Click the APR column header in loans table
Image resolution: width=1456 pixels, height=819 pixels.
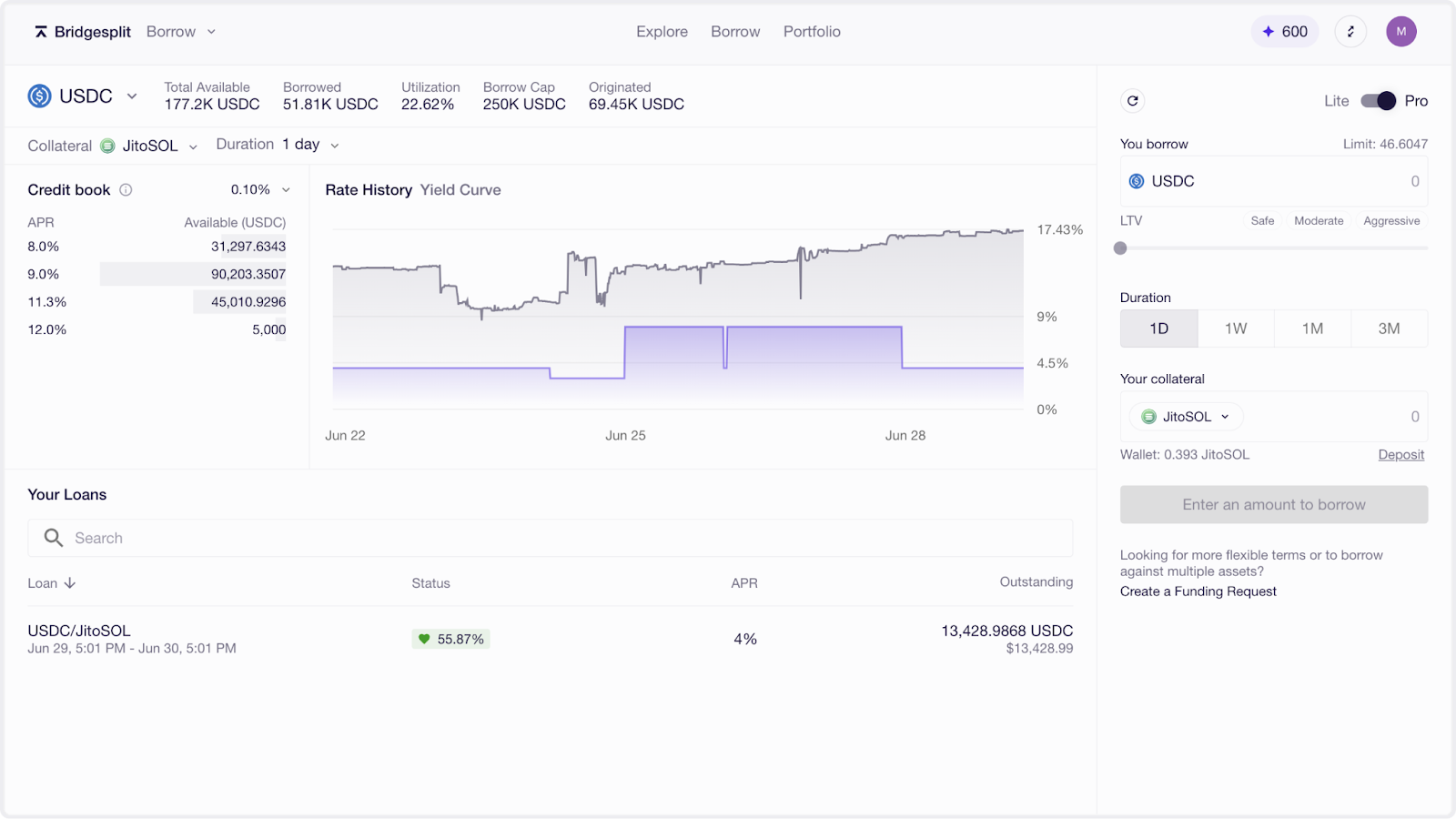pos(744,583)
